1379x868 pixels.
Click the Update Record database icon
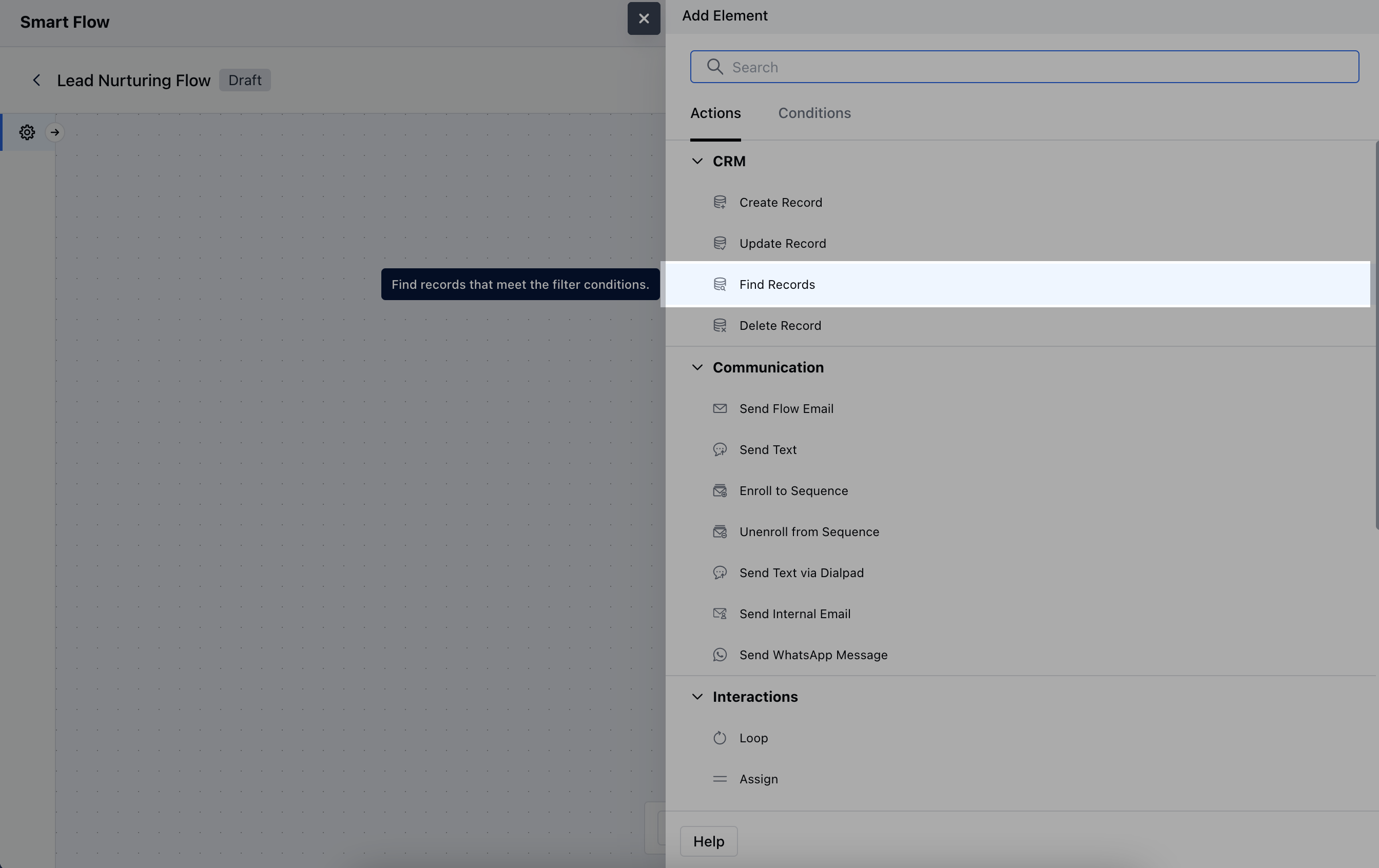[x=720, y=243]
